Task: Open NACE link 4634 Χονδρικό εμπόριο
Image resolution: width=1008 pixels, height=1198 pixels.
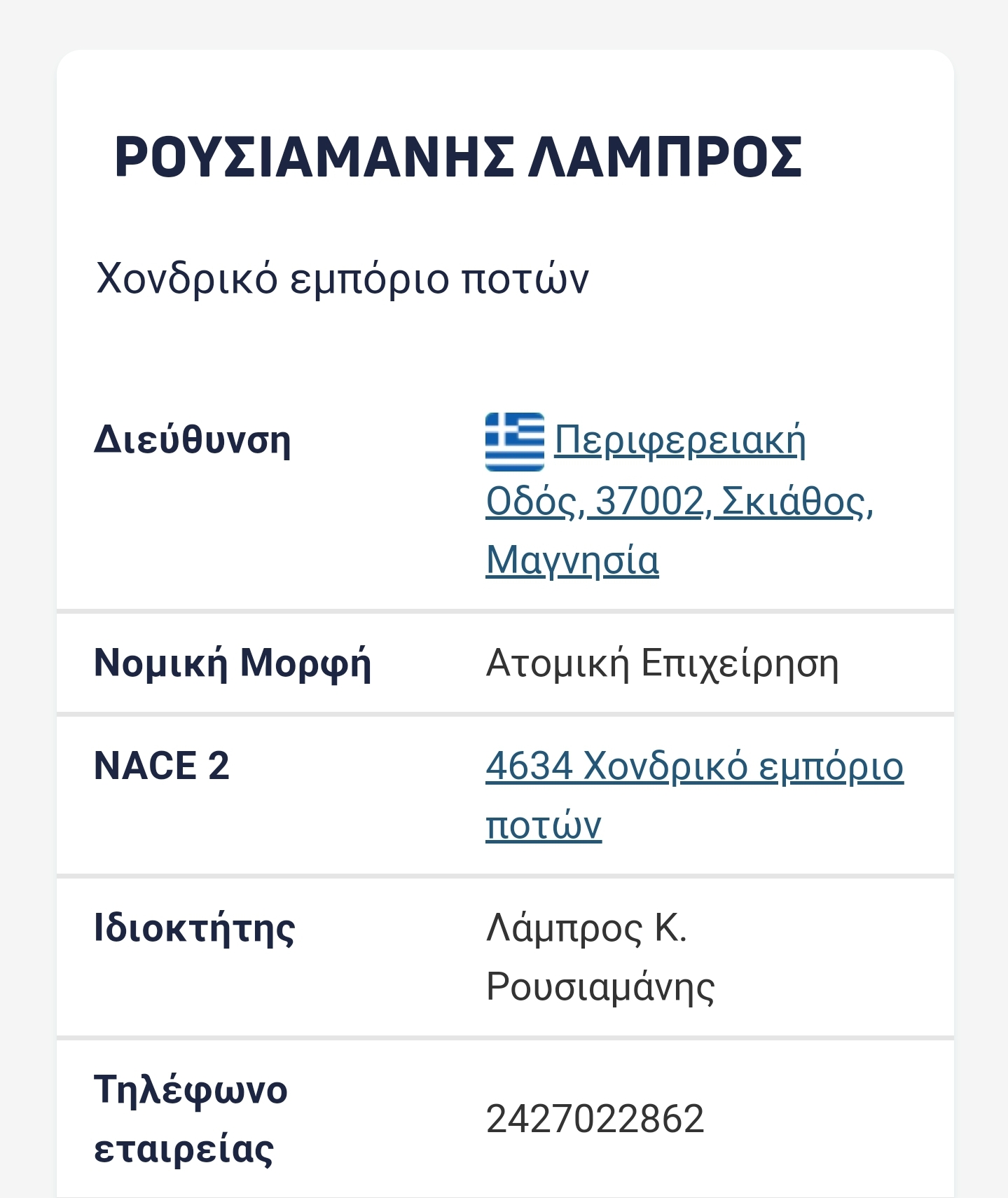Action: pos(694,795)
